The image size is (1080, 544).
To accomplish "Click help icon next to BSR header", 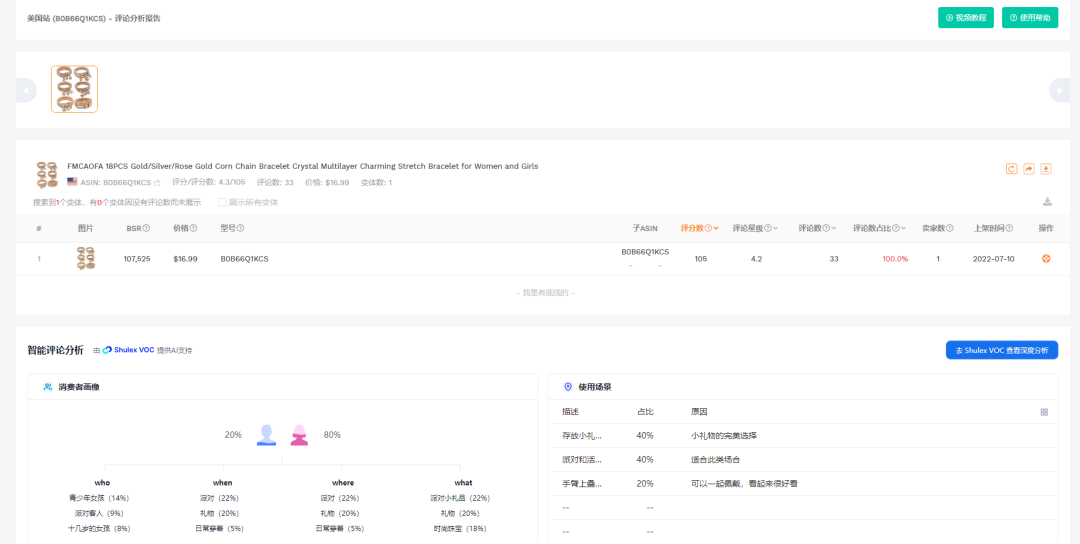I will point(147,228).
